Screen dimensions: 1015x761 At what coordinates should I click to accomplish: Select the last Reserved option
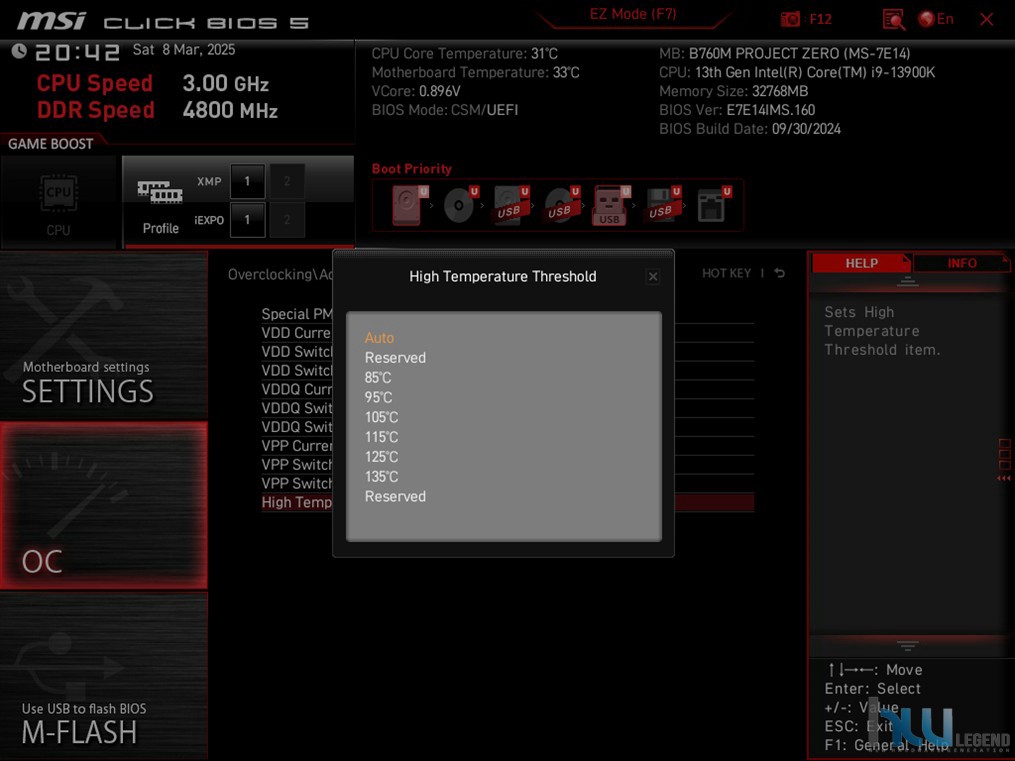395,497
